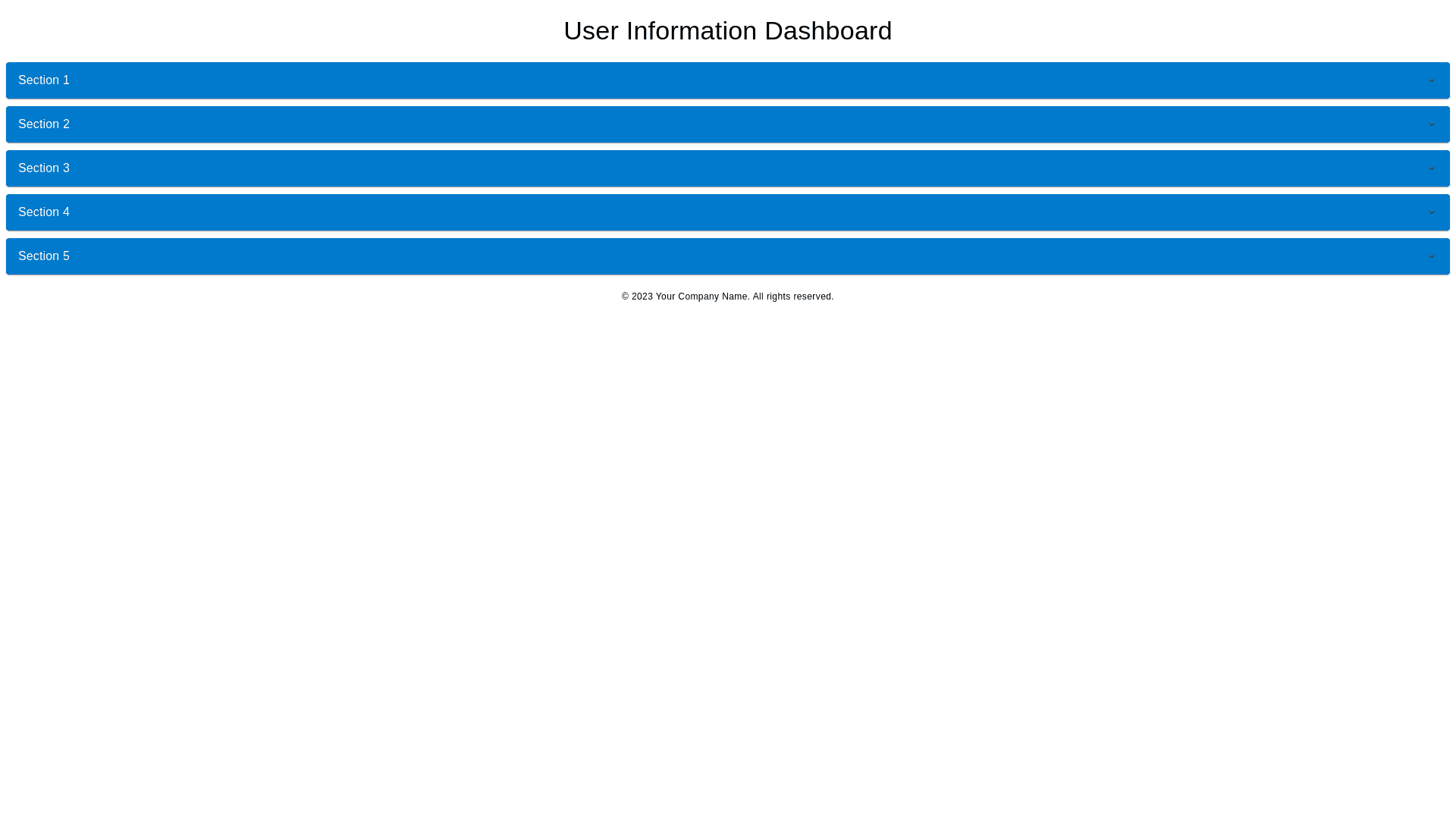Expand Section 1 via its label text
Screen dimensions: 1456x819
click(44, 80)
